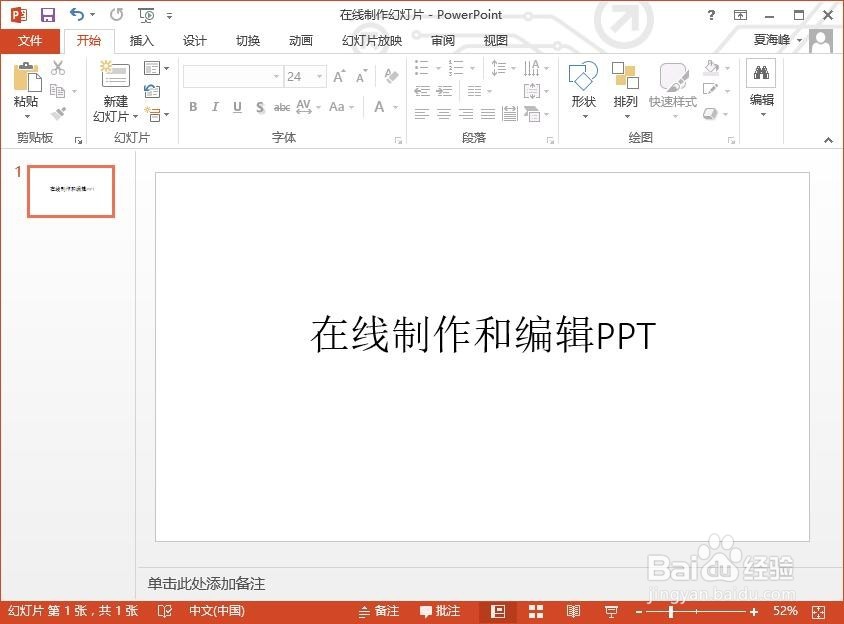Viewport: 844px width, 624px height.
Task: Open the Arrange menu
Action: pyautogui.click(x=625, y=89)
